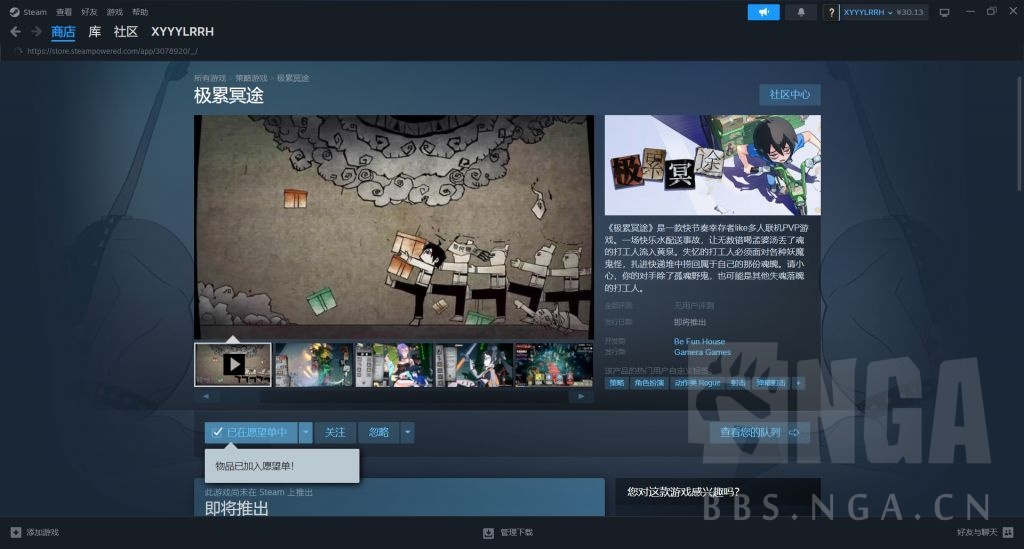Image resolution: width=1024 pixels, height=549 pixels.
Task: Open the 社区中心 button
Action: (790, 95)
